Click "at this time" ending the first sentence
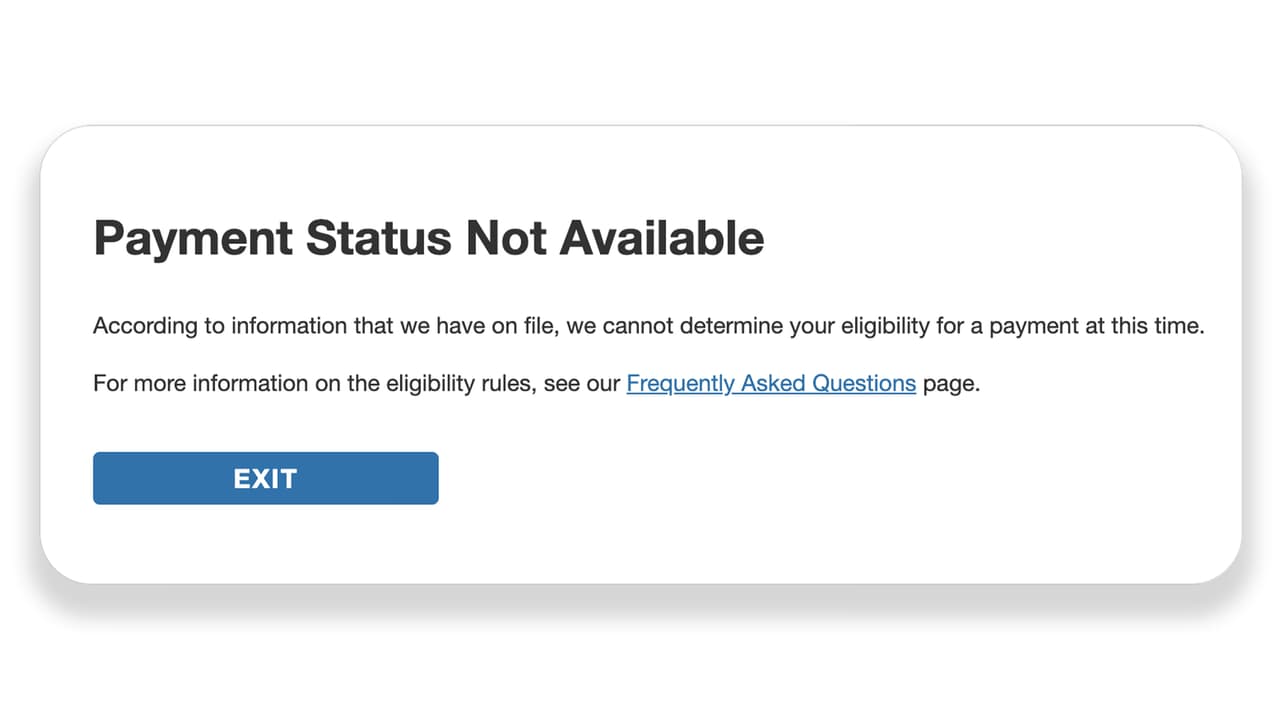The height and width of the screenshot is (720, 1280). click(x=1148, y=326)
